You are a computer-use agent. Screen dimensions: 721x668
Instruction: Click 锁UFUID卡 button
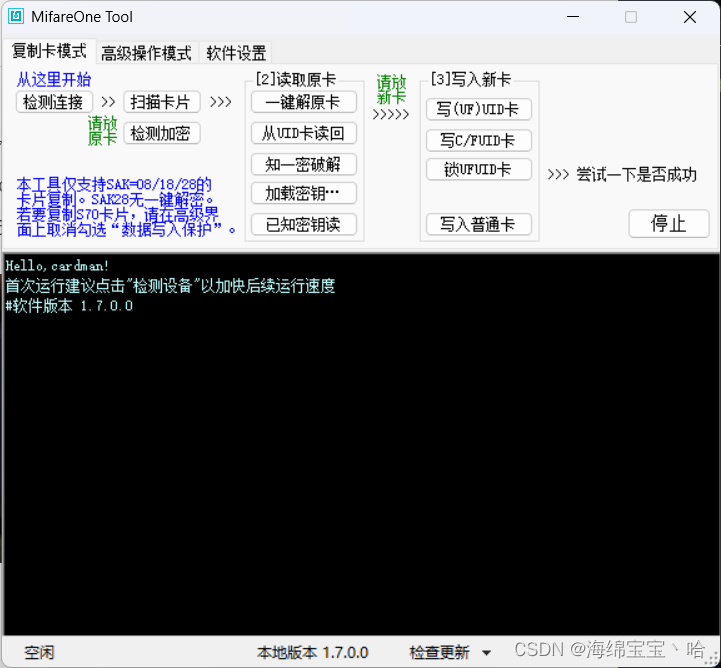click(x=479, y=170)
